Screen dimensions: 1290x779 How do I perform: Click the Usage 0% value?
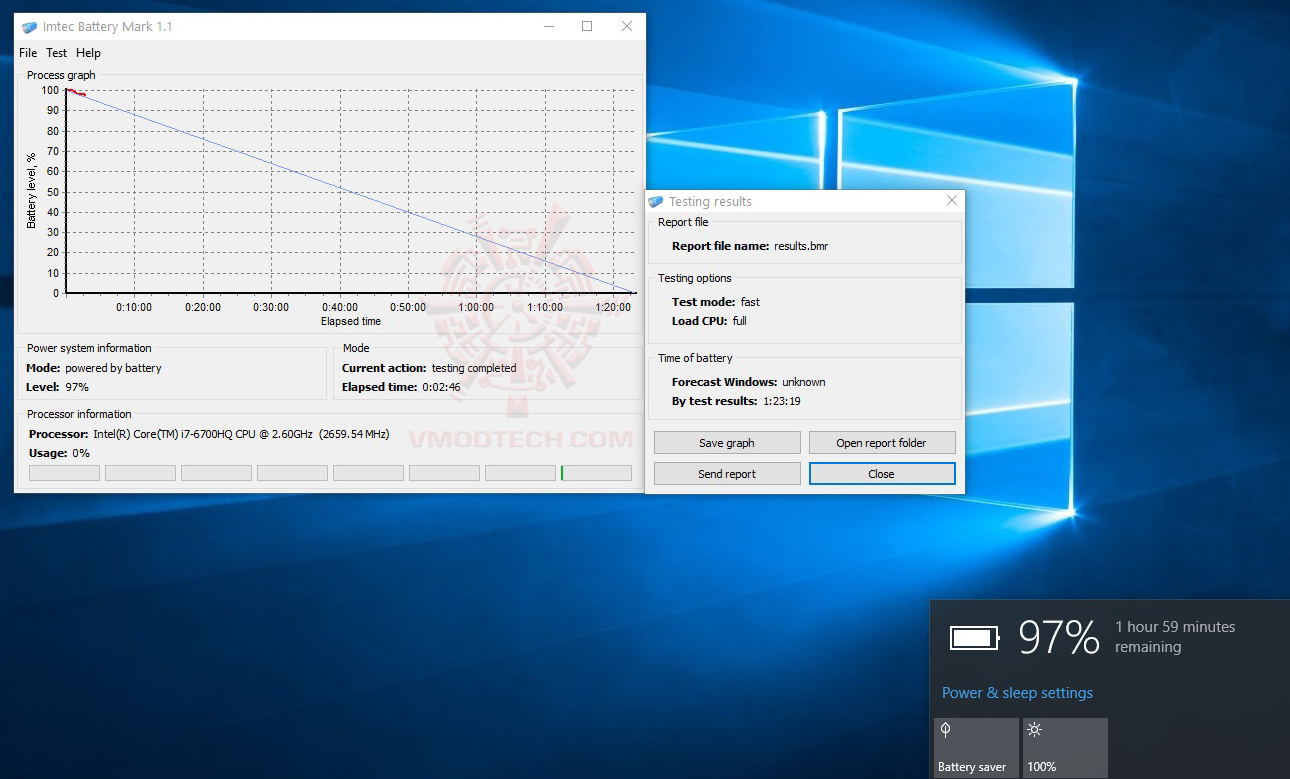point(80,453)
